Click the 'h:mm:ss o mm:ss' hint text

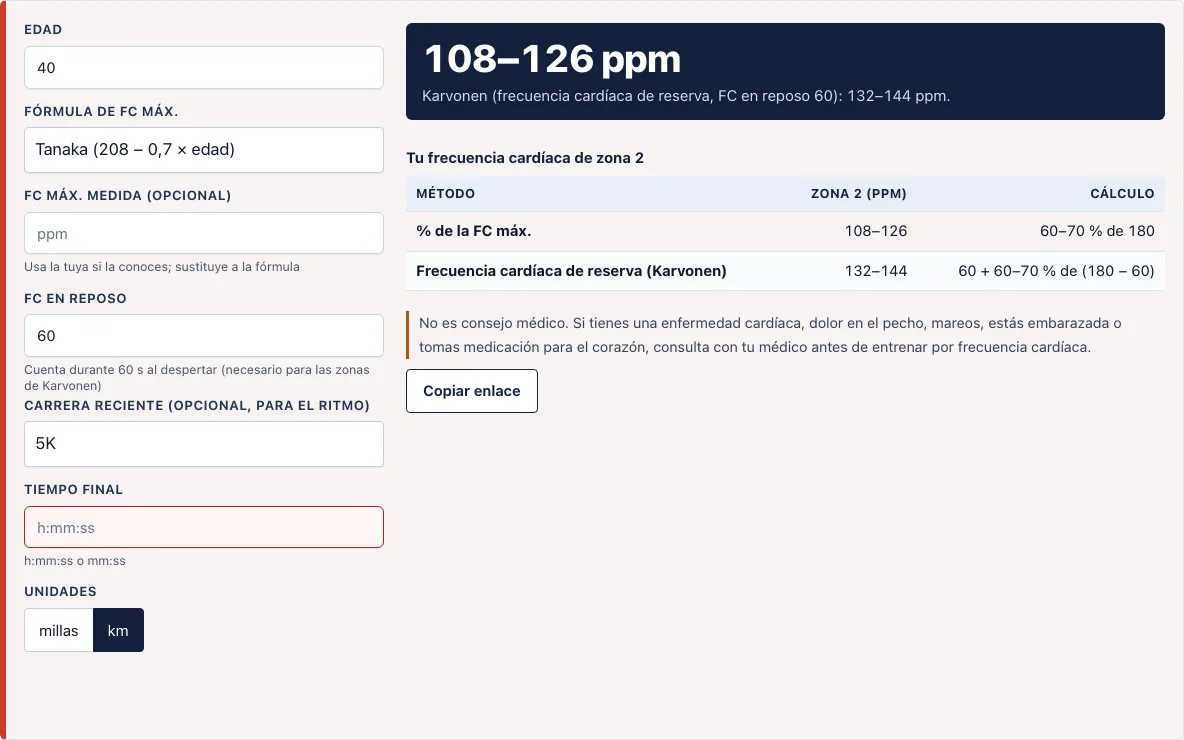(75, 561)
